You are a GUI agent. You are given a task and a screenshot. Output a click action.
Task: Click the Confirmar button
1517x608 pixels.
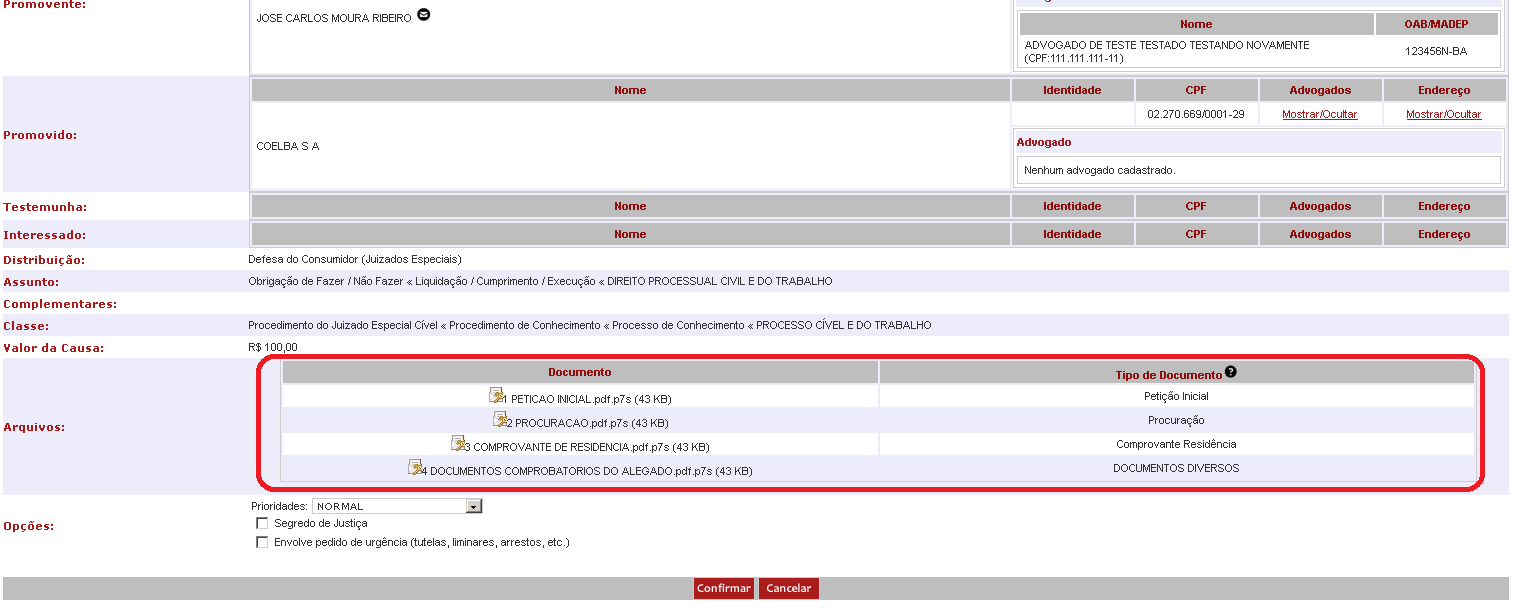[x=724, y=588]
